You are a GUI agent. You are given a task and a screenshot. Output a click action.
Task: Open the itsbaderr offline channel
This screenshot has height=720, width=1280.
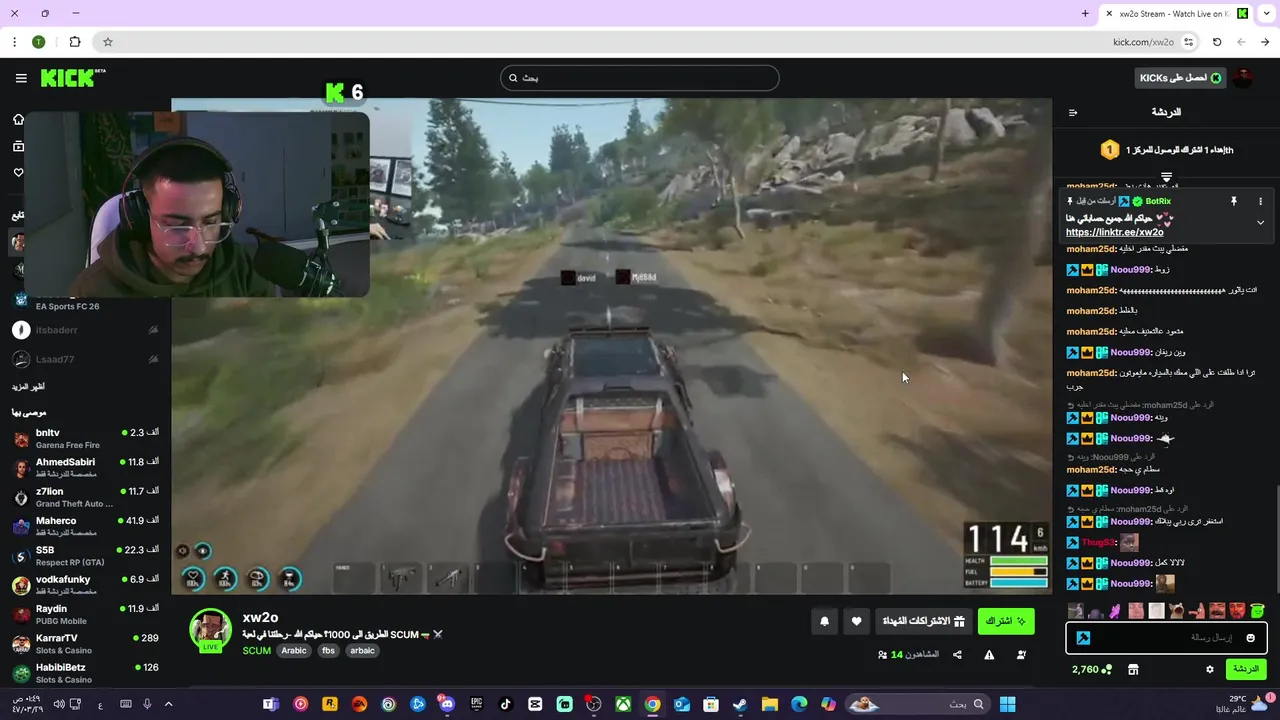pyautogui.click(x=85, y=330)
